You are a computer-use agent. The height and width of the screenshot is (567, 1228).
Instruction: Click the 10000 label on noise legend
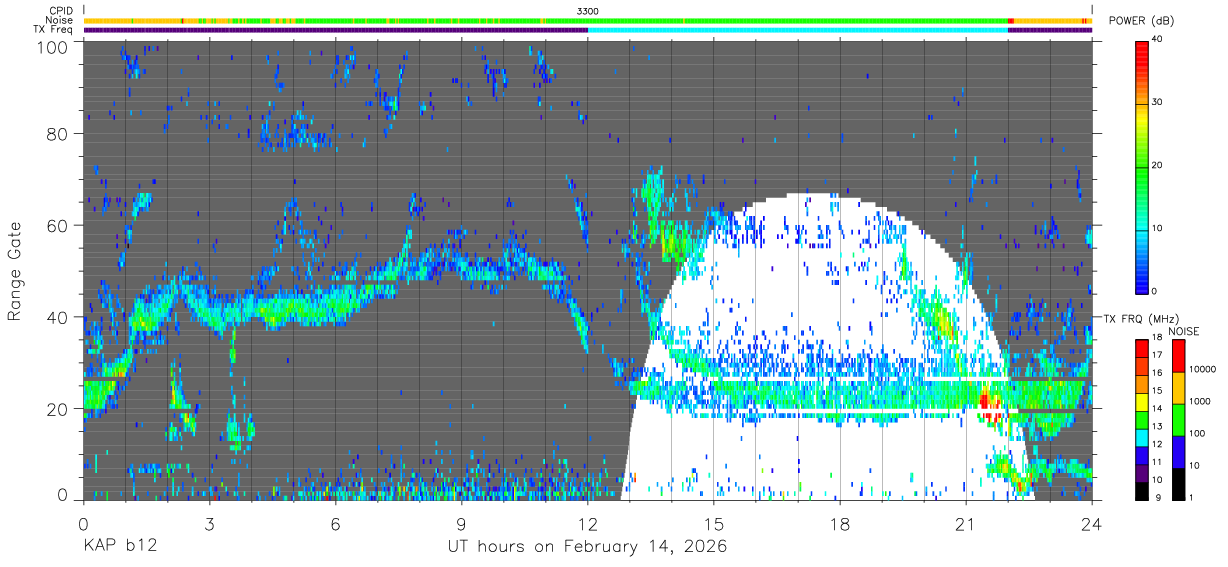1203,371
